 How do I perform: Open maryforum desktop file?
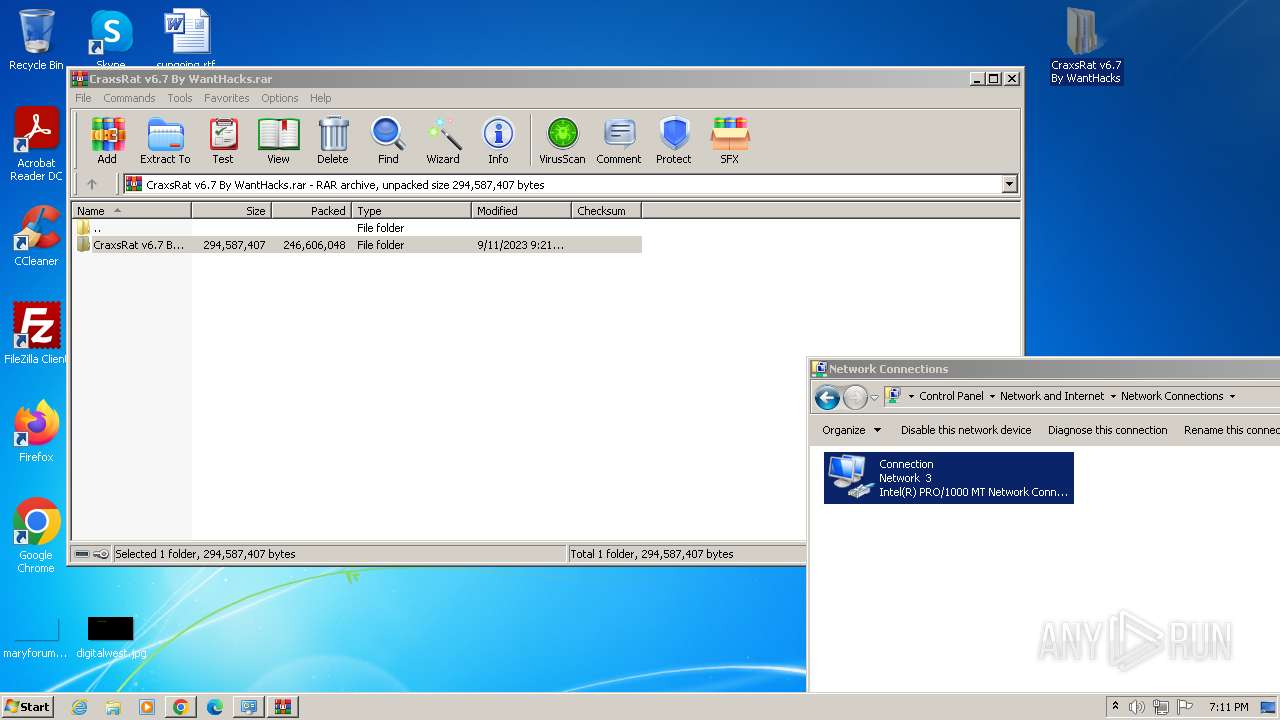click(36, 638)
